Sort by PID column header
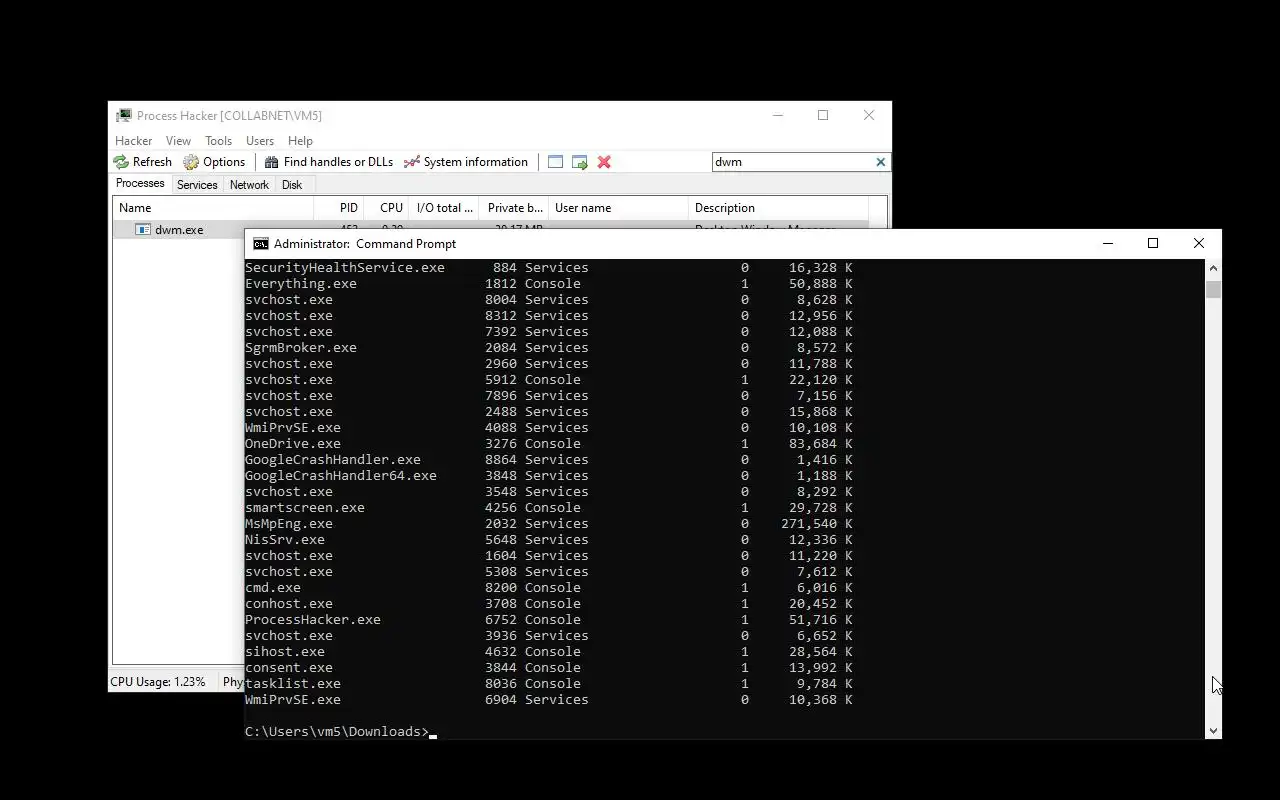The width and height of the screenshot is (1280, 800). click(x=338, y=208)
